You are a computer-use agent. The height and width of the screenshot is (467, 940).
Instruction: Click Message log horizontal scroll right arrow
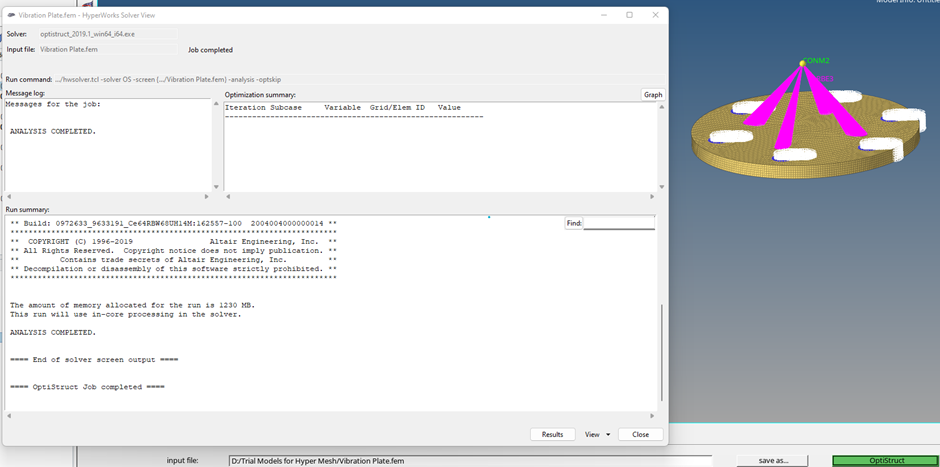click(207, 196)
